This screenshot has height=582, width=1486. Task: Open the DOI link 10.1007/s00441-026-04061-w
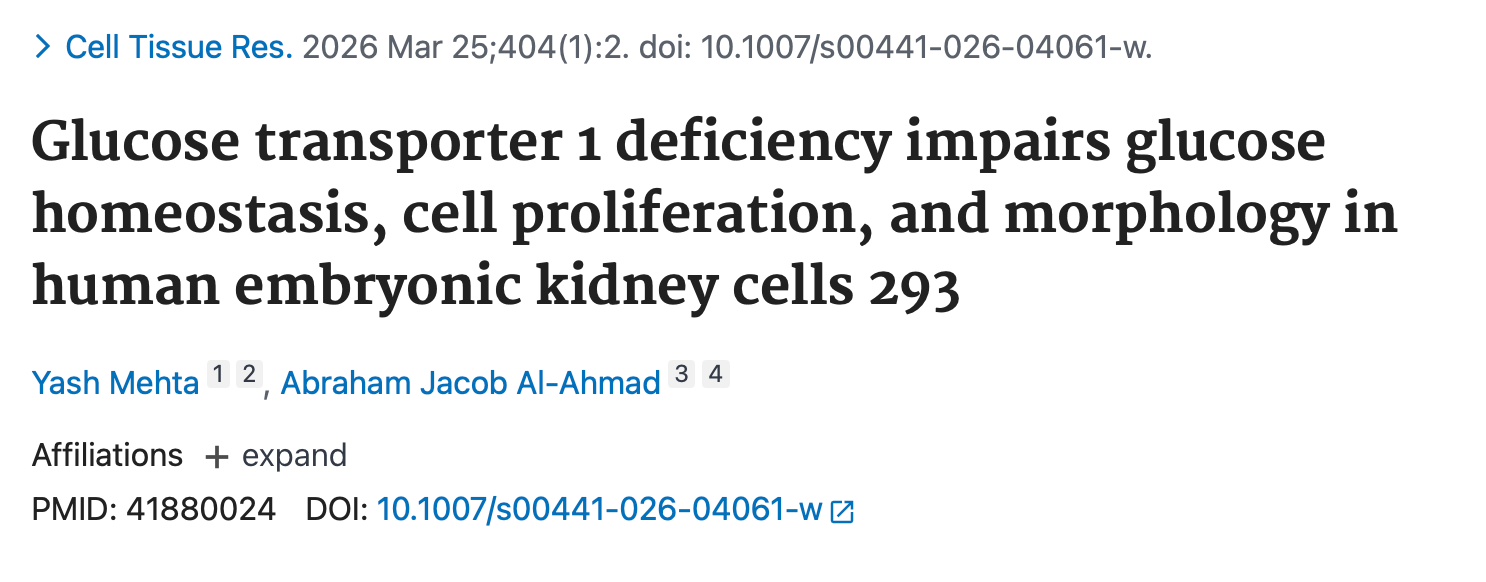pos(600,510)
